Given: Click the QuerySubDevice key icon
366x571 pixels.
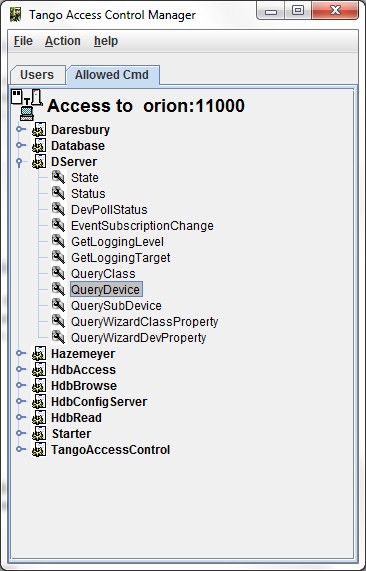Looking at the screenshot, I should click(x=58, y=306).
